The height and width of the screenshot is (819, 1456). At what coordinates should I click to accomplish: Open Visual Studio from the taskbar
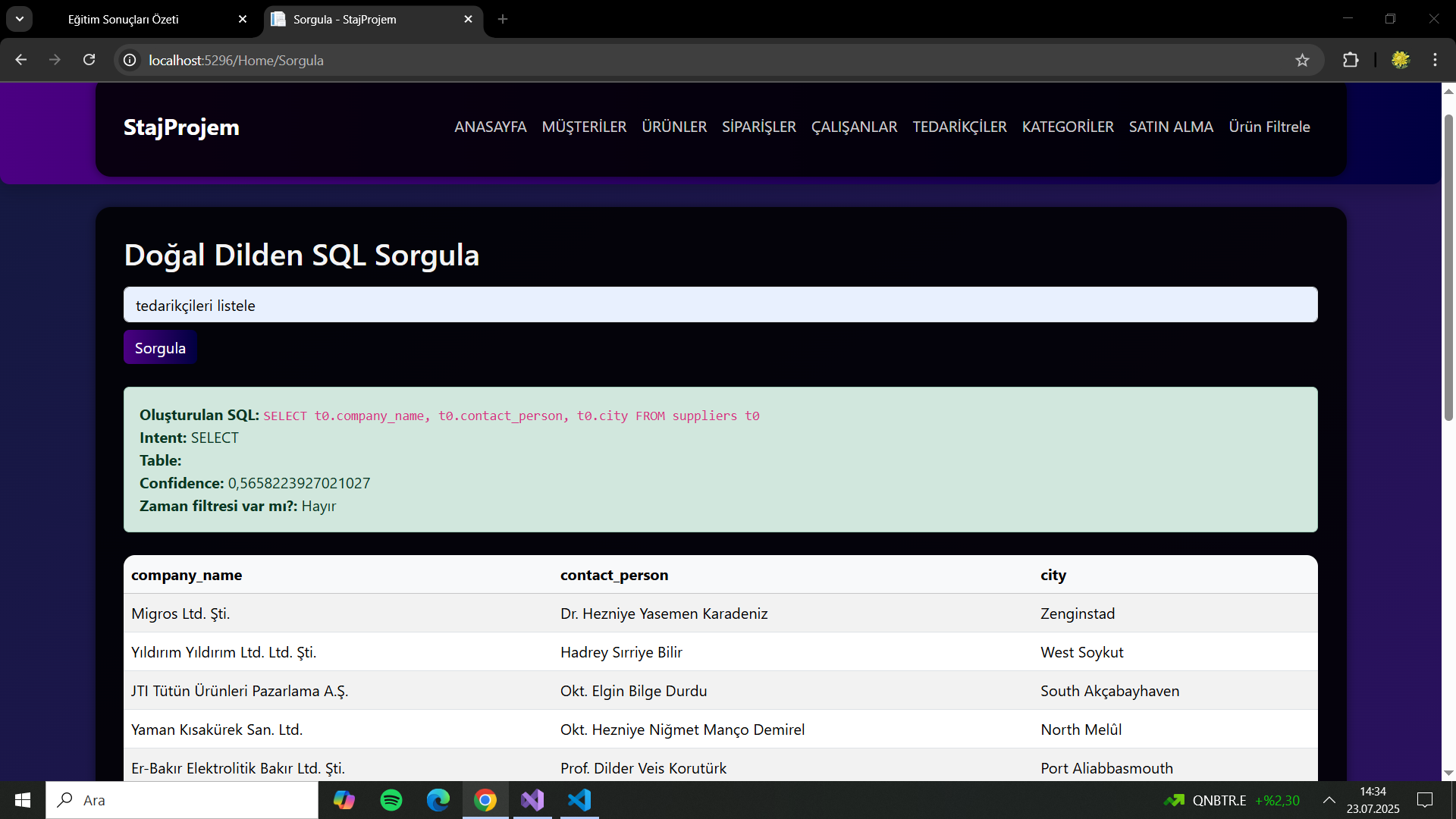532,800
